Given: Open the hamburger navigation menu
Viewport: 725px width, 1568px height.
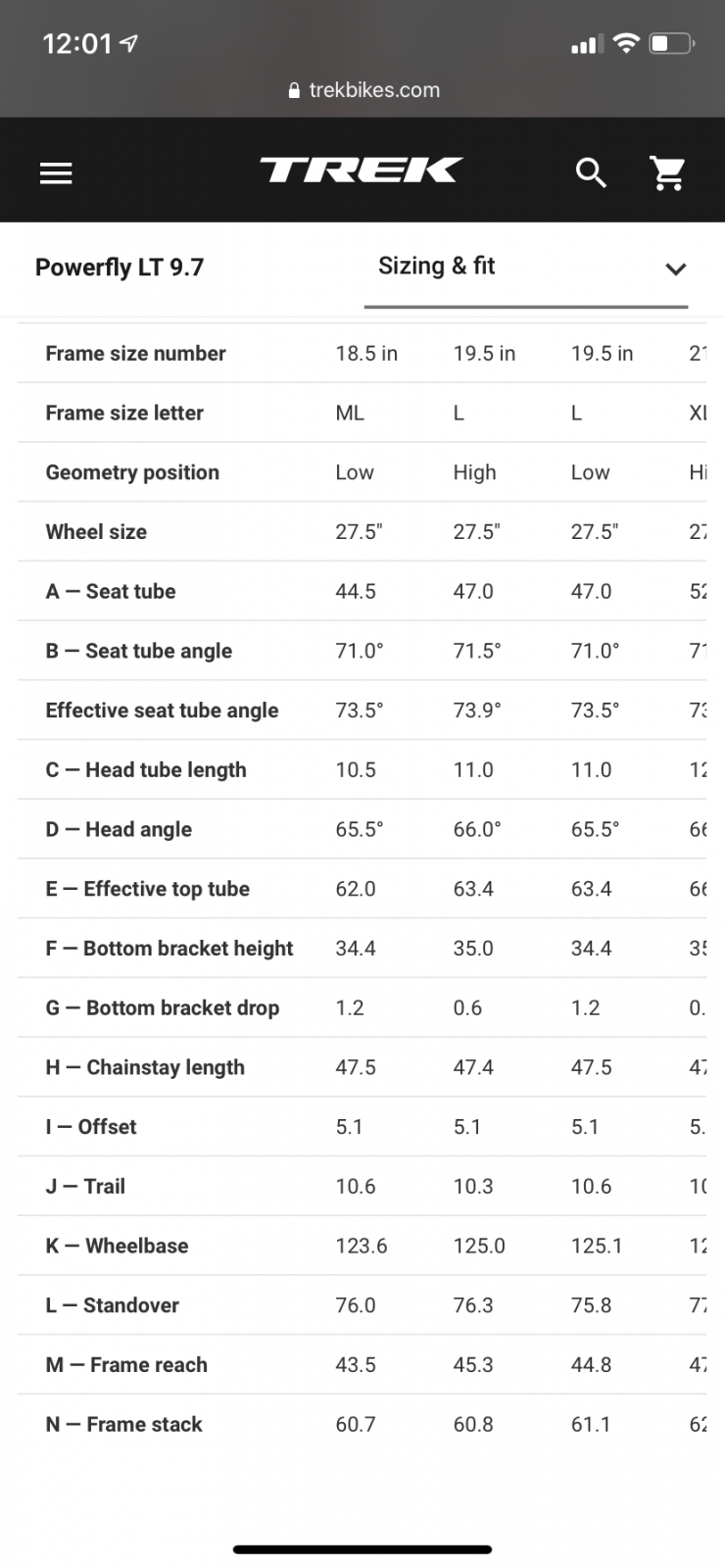Looking at the screenshot, I should tap(56, 173).
